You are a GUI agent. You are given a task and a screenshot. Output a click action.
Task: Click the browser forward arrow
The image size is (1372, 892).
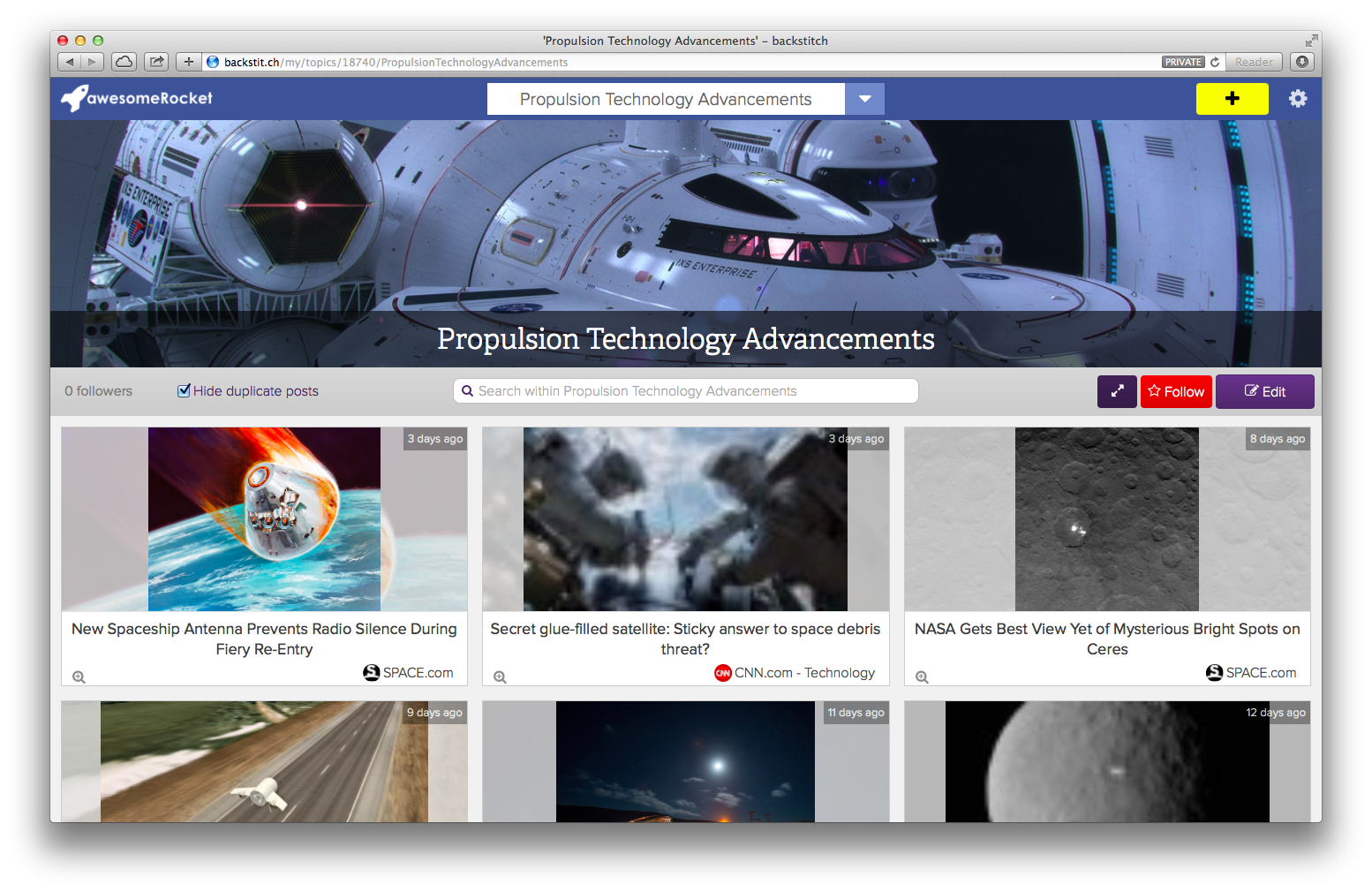[x=92, y=62]
